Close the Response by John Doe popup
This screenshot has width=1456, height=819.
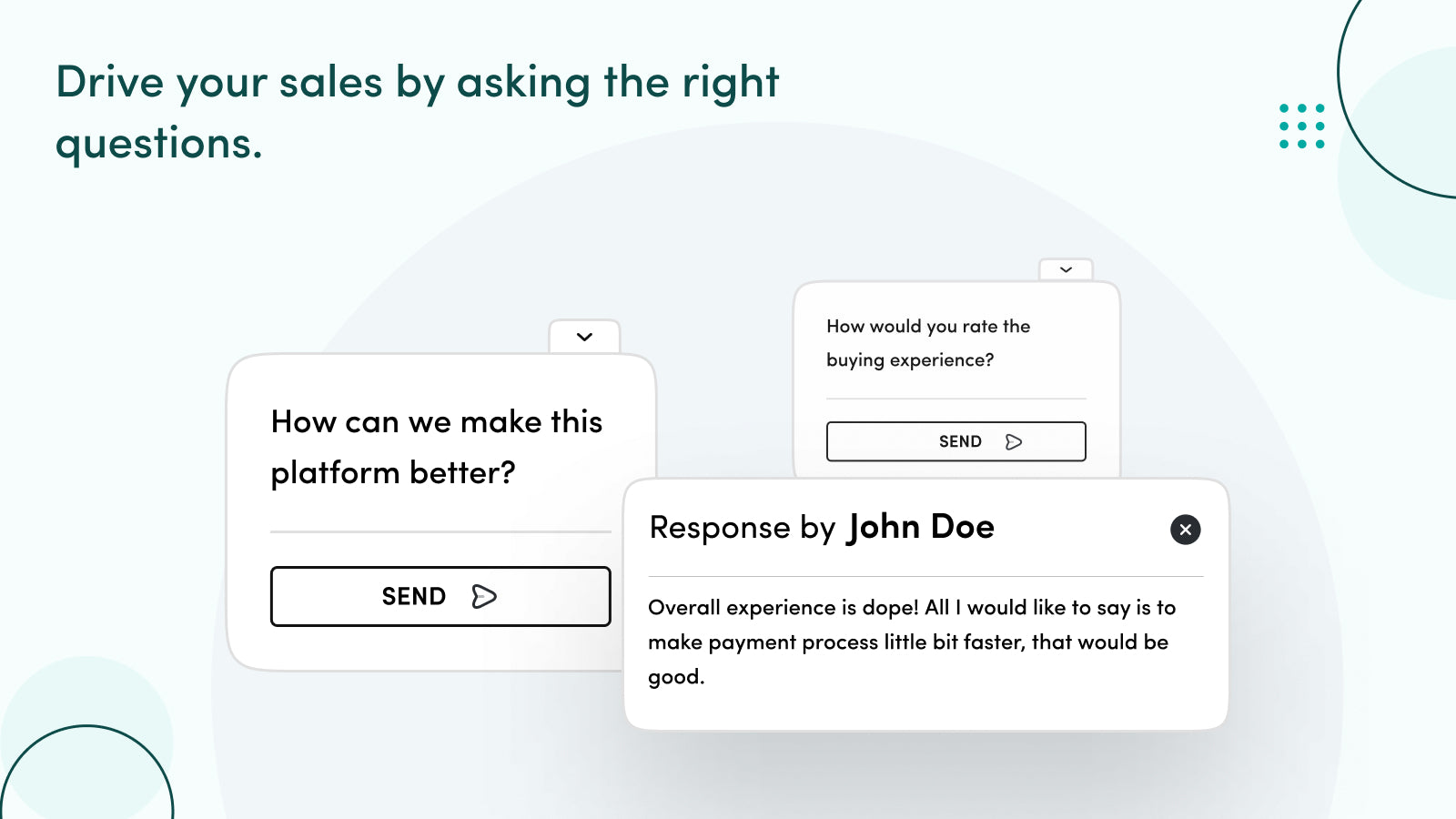tap(1185, 530)
